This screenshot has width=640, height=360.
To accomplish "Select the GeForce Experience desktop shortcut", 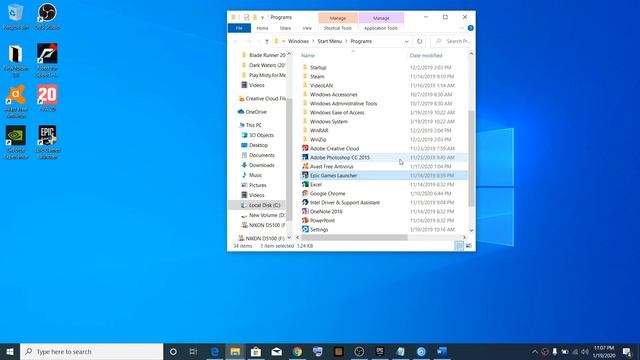I will click(16, 142).
